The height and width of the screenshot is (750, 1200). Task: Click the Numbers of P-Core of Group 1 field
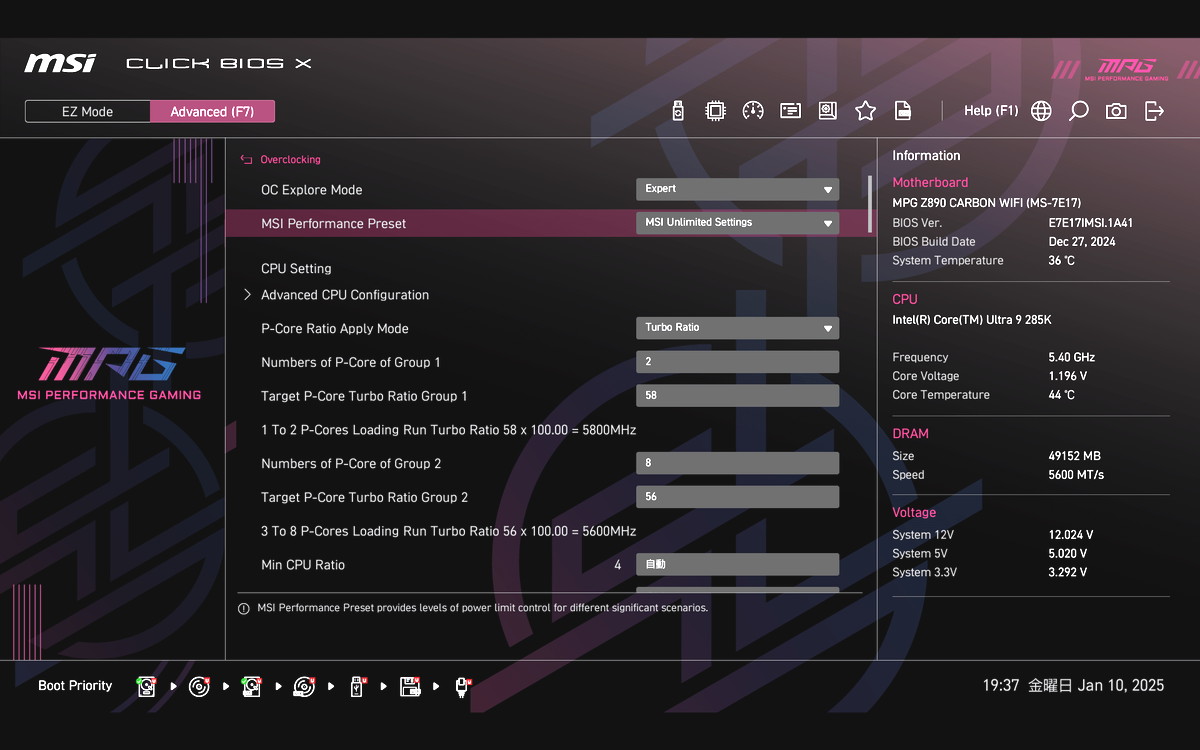738,362
